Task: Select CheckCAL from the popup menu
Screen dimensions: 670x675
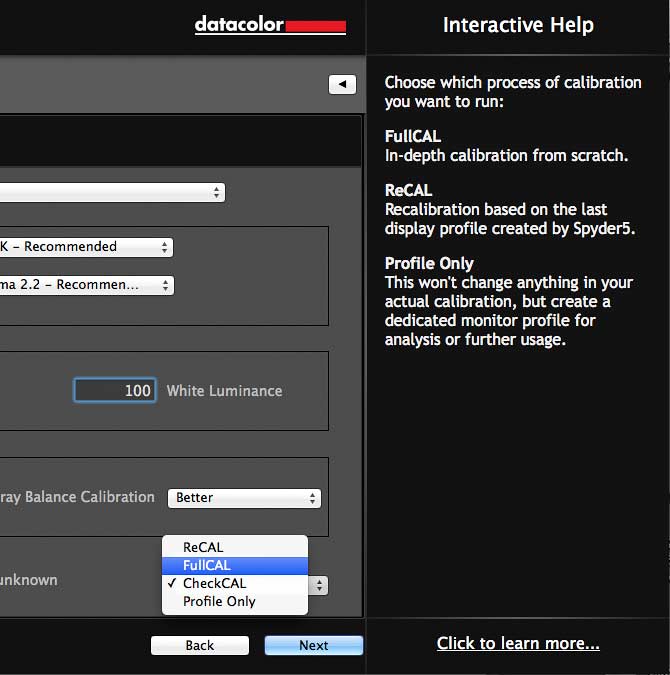Action: (235, 583)
